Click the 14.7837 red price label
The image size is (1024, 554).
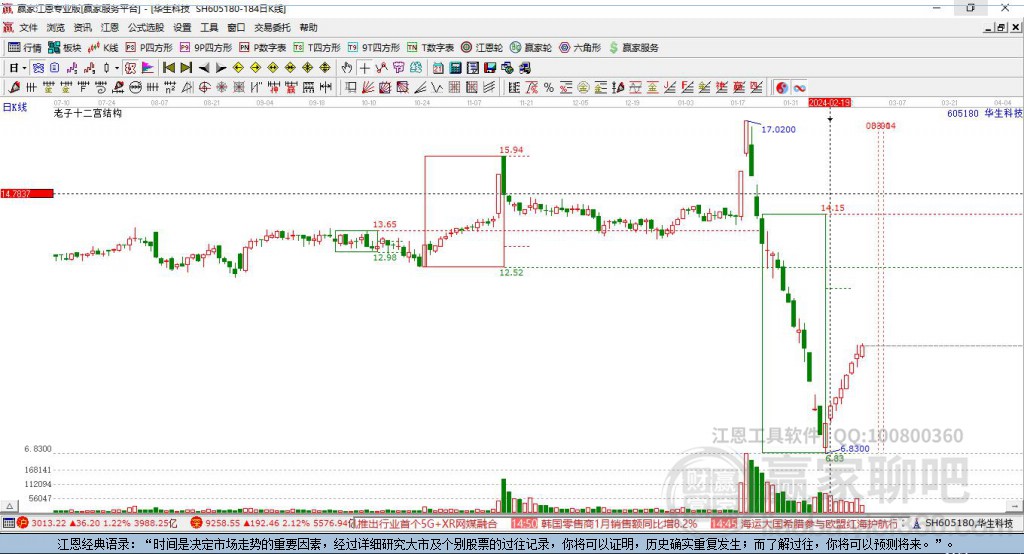click(x=27, y=193)
